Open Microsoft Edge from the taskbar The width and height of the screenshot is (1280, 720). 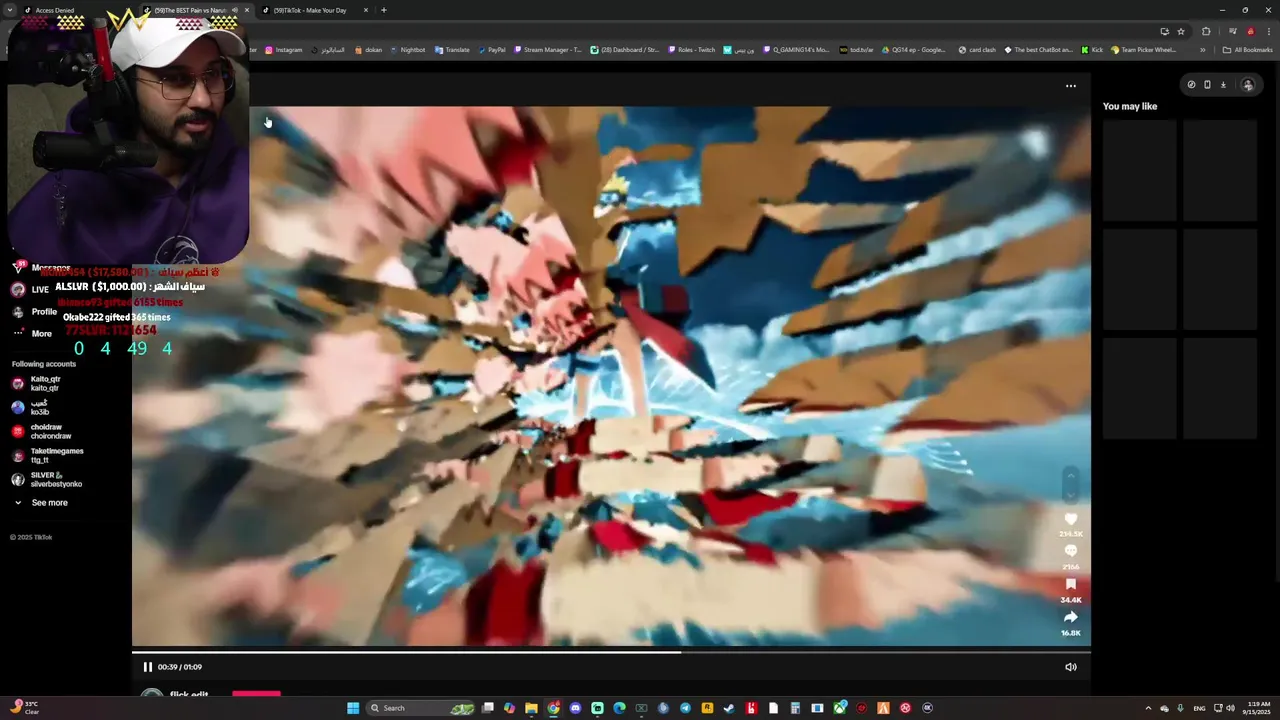[619, 708]
